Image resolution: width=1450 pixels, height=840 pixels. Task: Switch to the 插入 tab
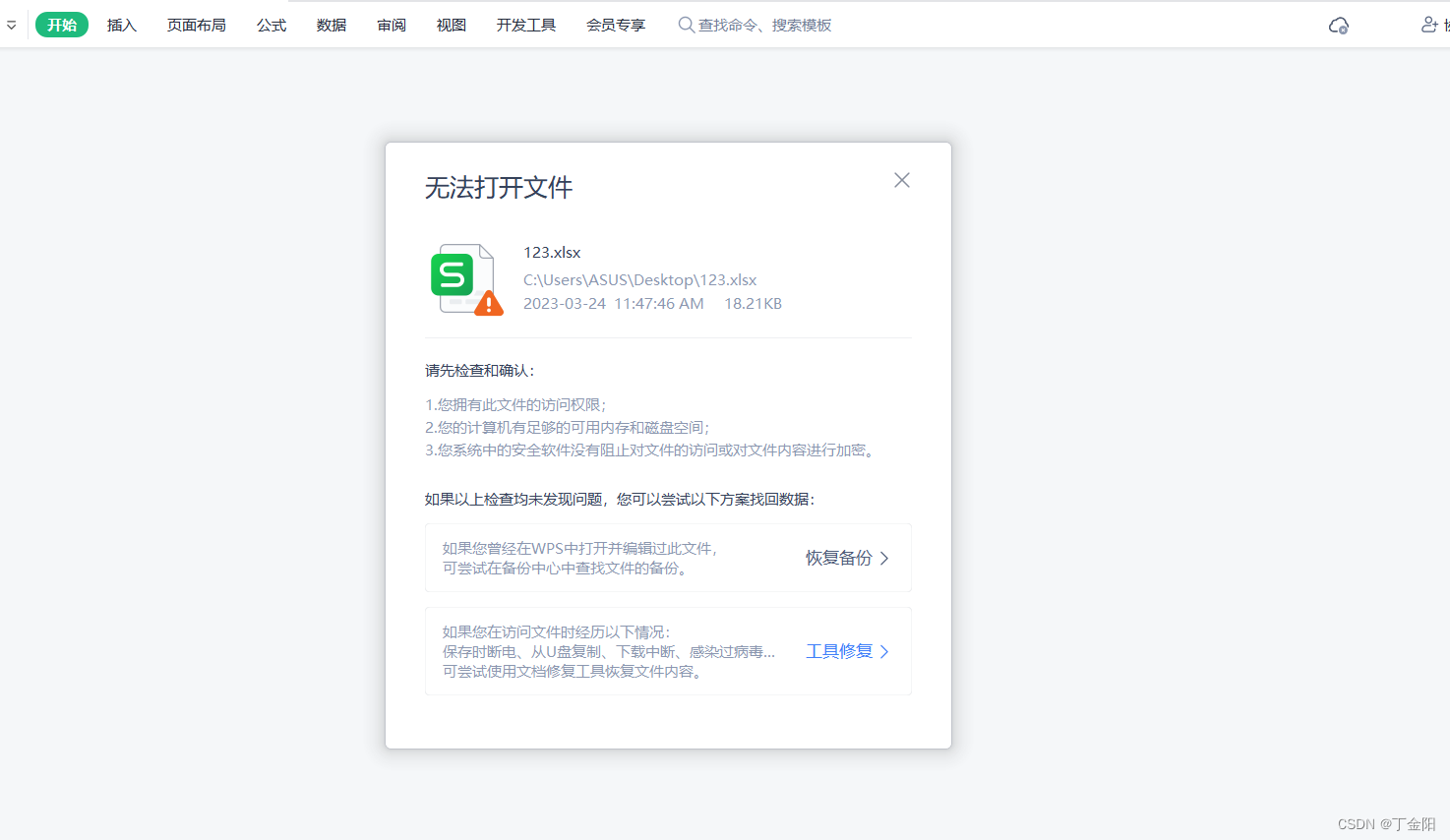point(122,25)
